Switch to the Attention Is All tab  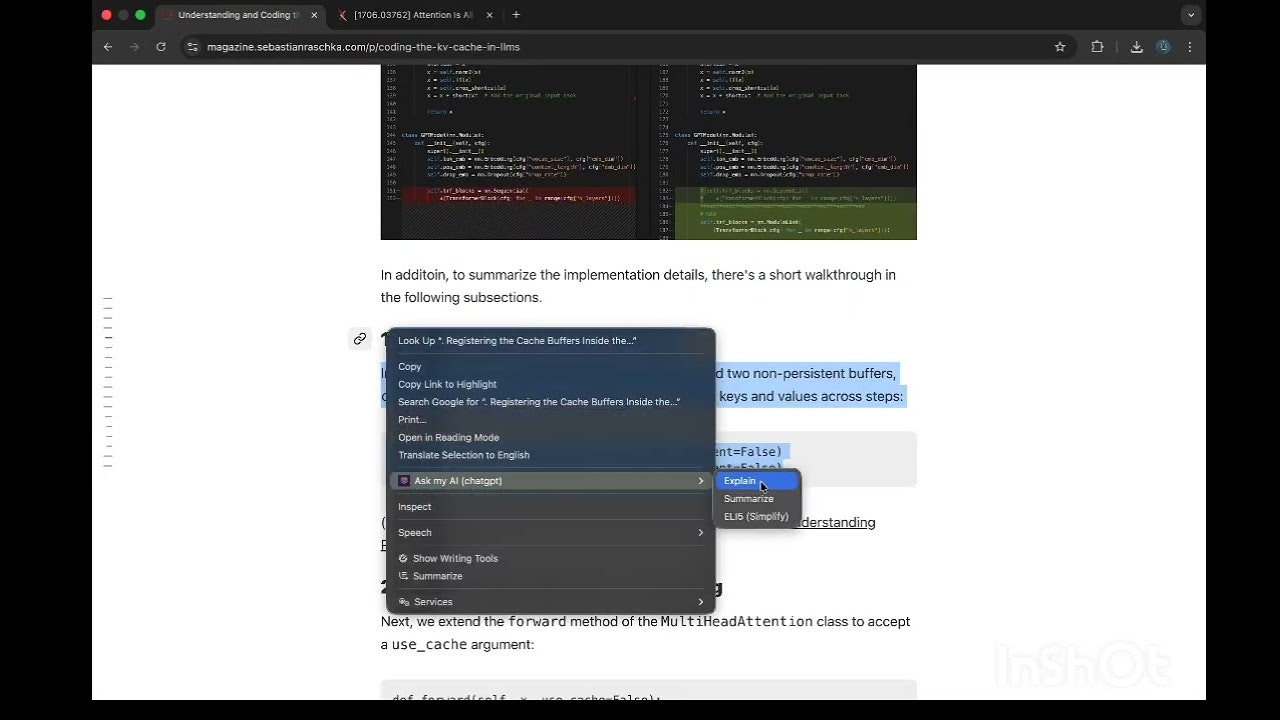click(414, 15)
